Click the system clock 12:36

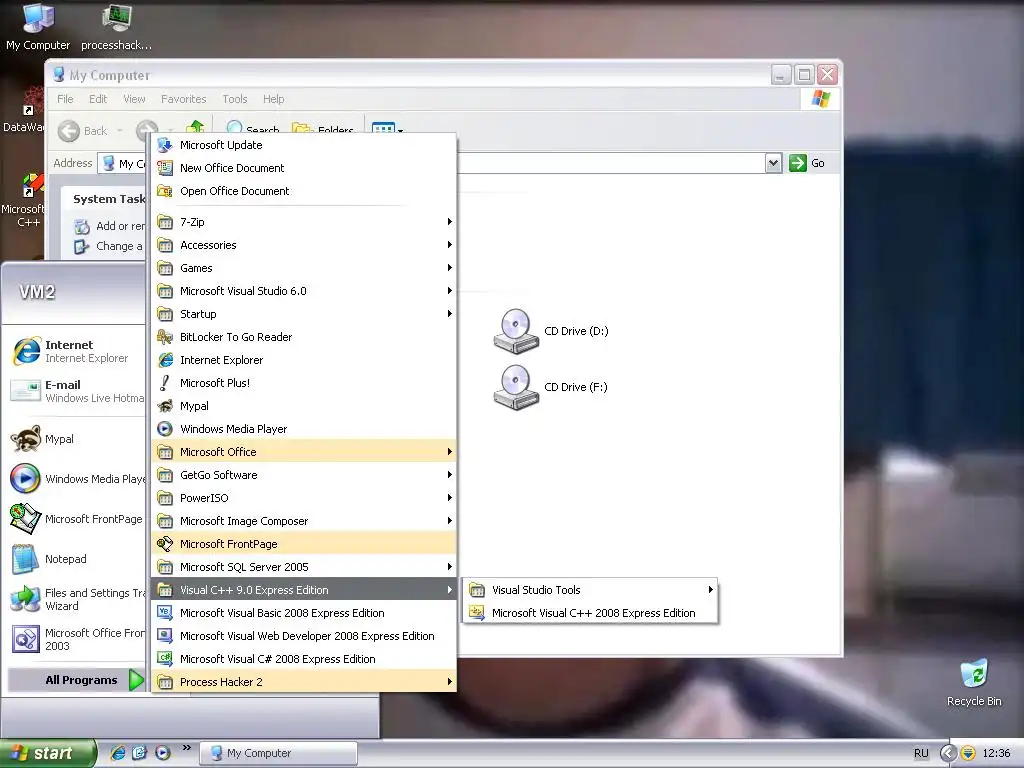click(x=996, y=753)
